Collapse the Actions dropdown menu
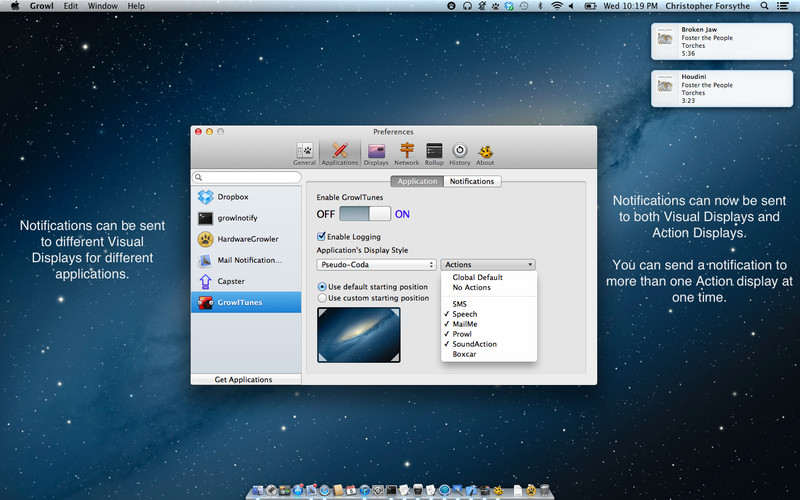This screenshot has height=500, width=800. click(x=487, y=265)
